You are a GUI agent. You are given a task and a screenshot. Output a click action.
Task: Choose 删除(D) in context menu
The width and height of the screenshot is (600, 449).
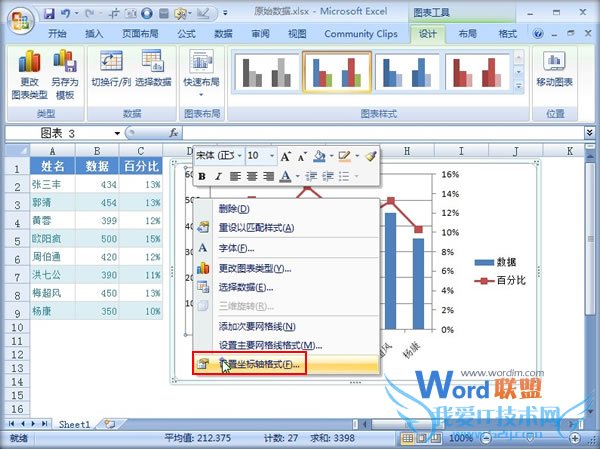pyautogui.click(x=287, y=209)
